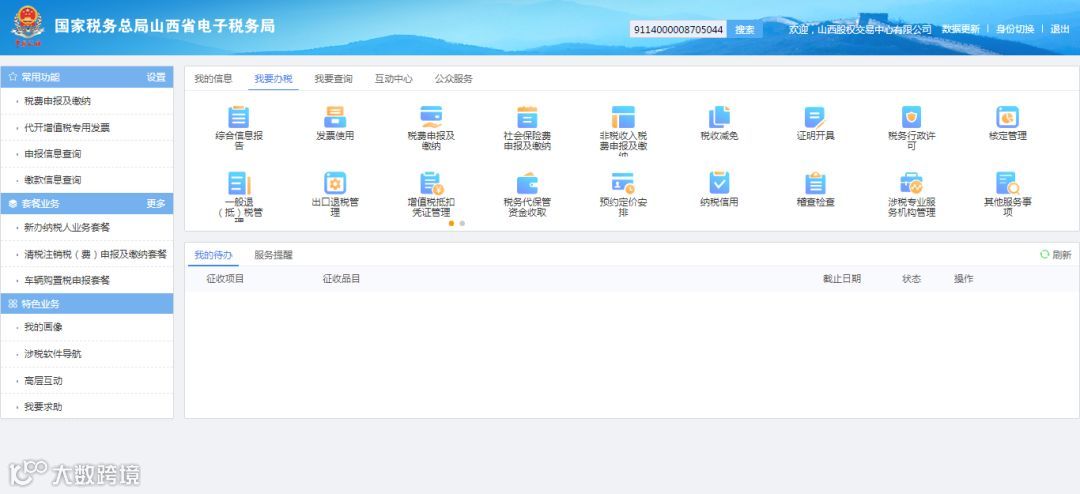
Task: Select the 我的待办 tab
Action: coord(213,255)
